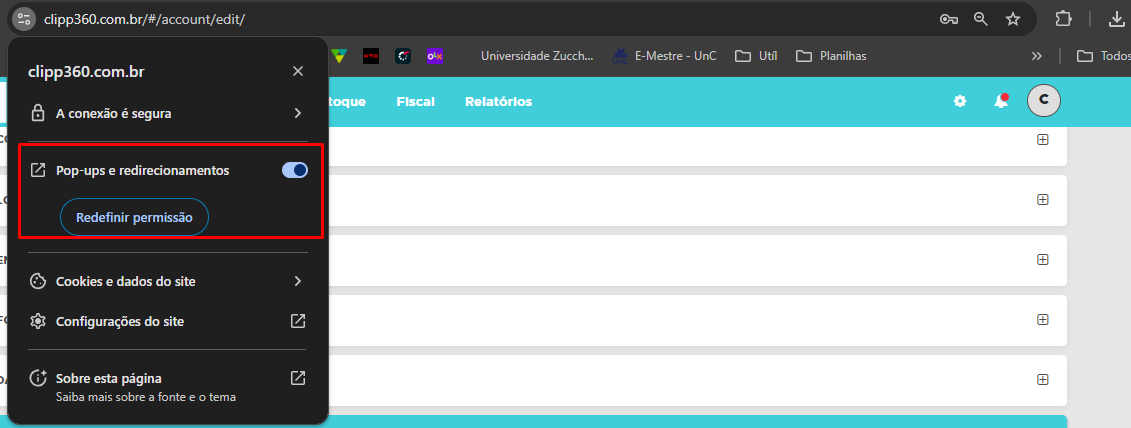1131x428 pixels.
Task: Click the zoom magnifier icon in address bar
Action: click(981, 19)
